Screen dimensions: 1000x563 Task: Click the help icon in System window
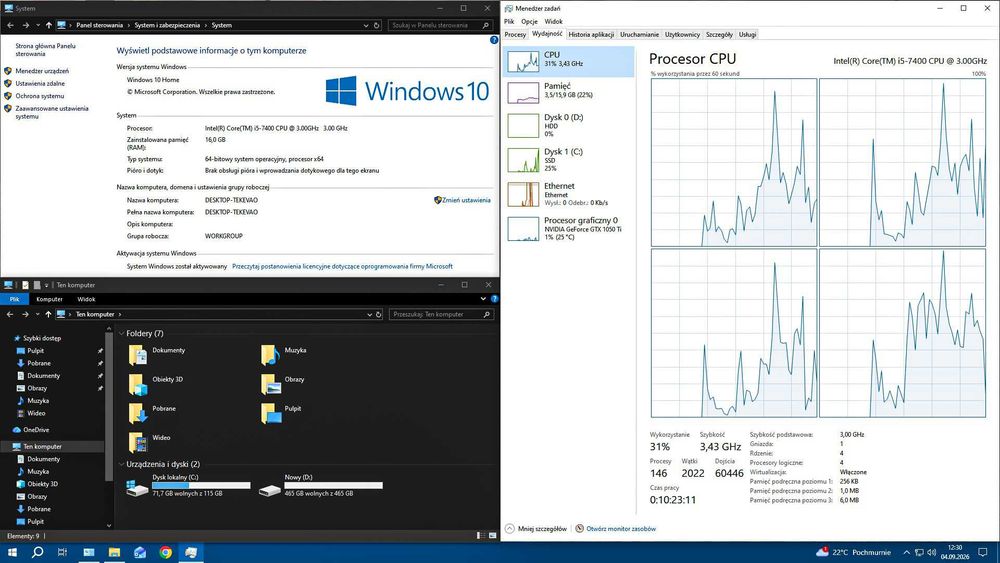[x=494, y=40]
